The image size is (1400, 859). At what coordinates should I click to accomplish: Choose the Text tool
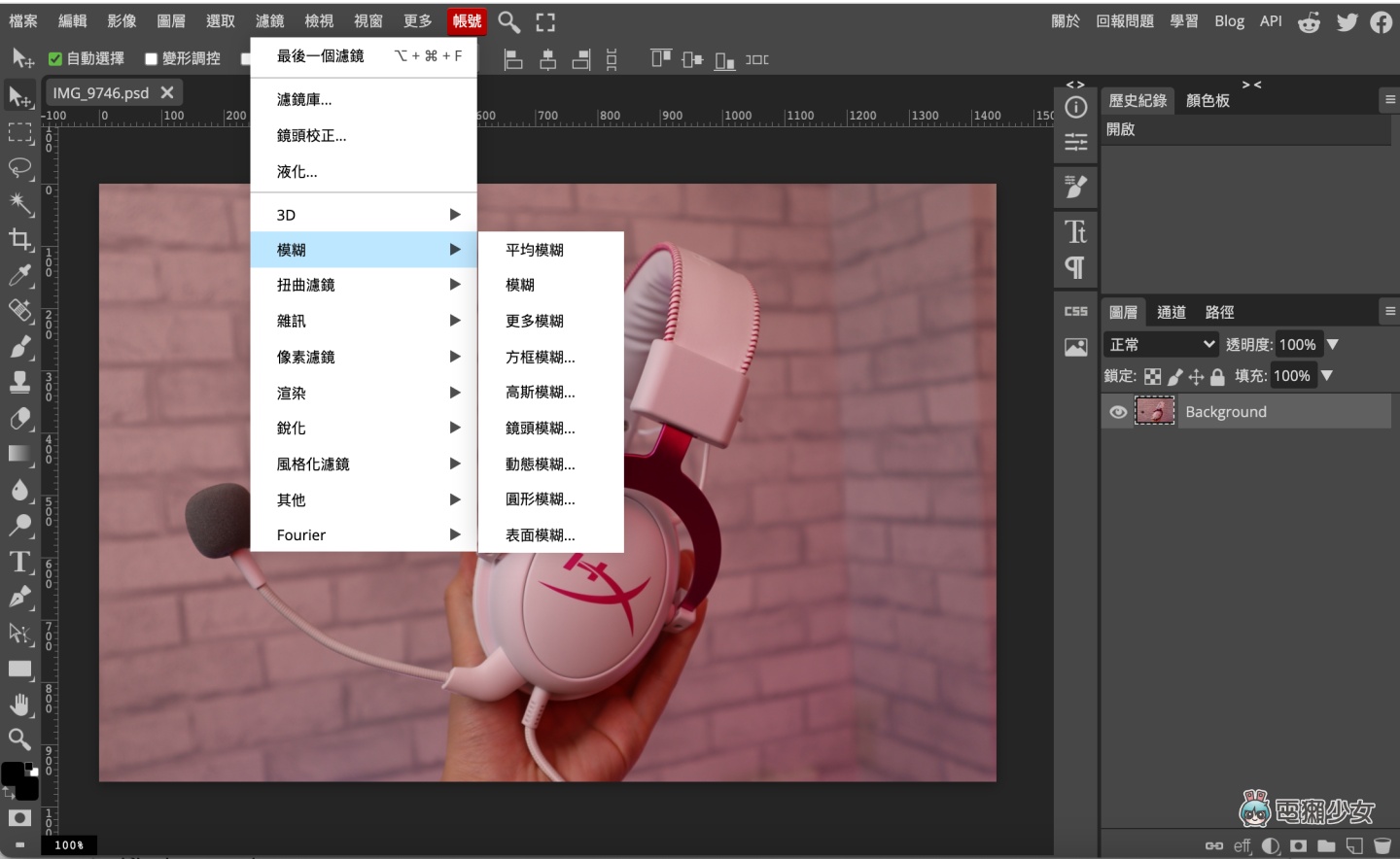[18, 562]
